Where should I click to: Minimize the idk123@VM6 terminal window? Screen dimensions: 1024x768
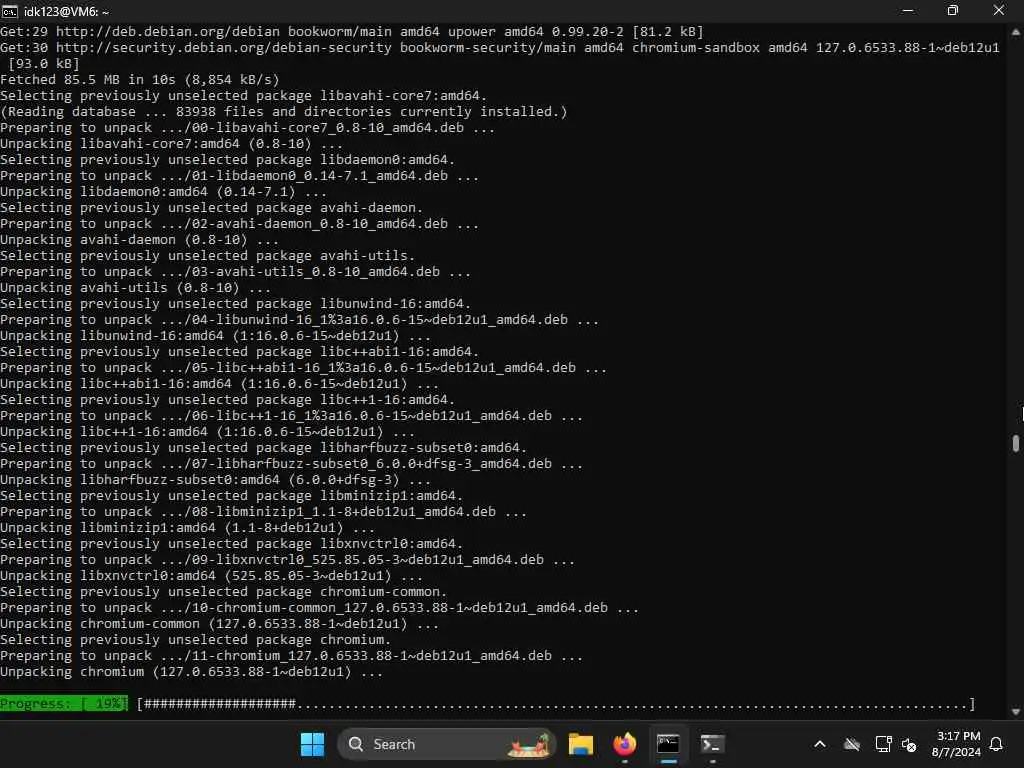[908, 11]
